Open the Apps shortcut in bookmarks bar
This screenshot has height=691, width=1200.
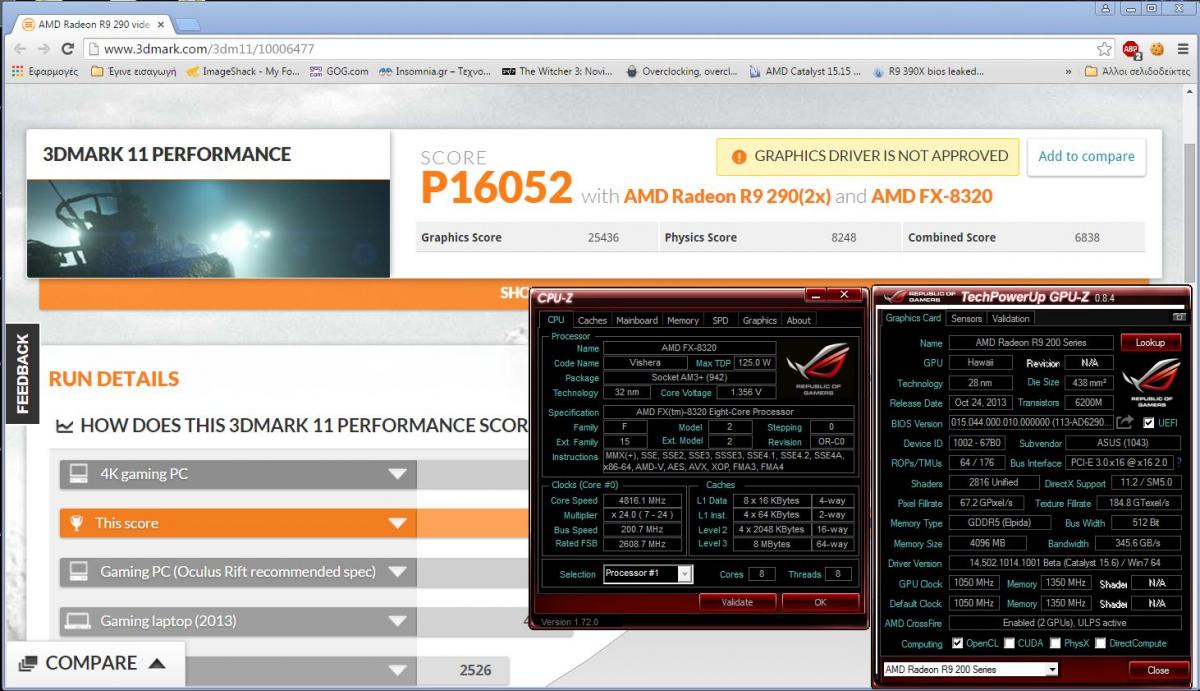[x=44, y=71]
